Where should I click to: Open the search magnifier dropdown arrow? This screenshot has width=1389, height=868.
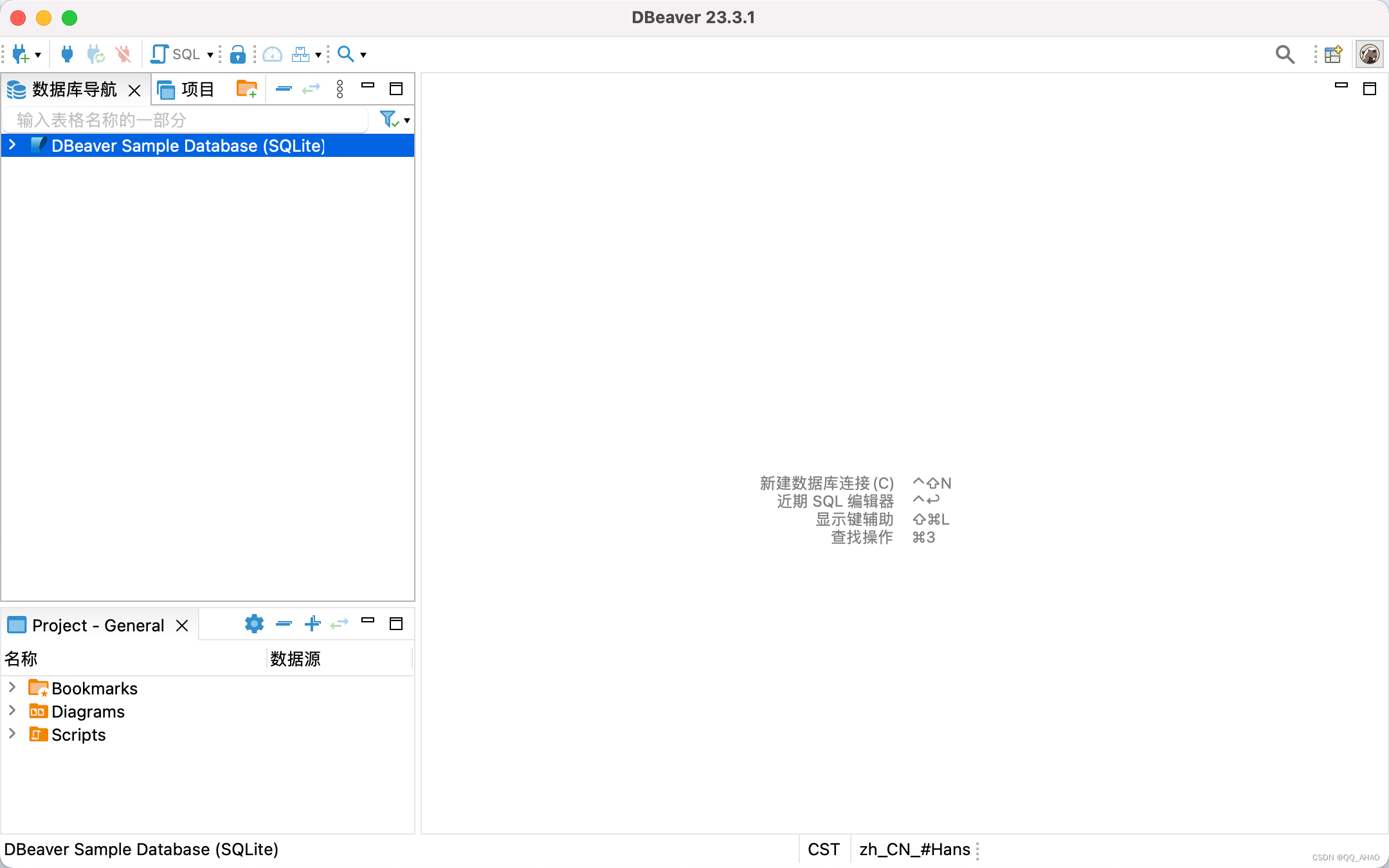[x=363, y=55]
